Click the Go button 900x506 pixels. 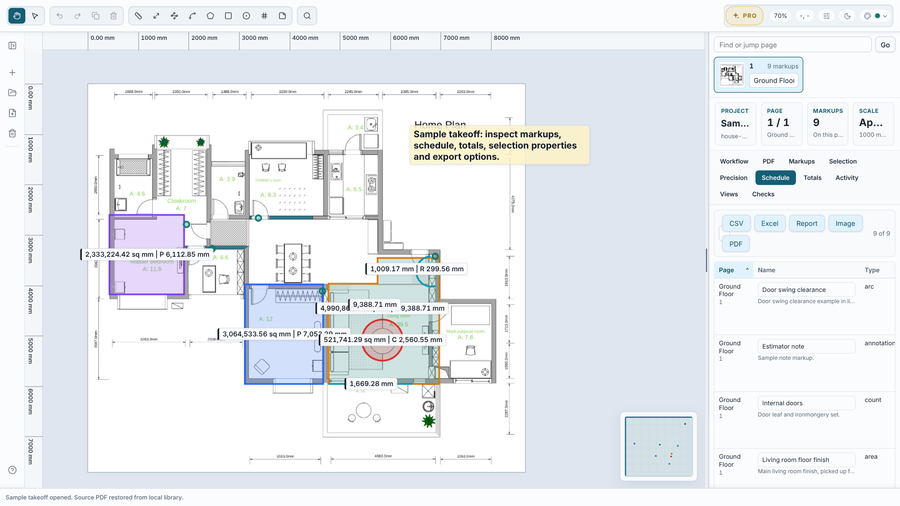click(885, 45)
